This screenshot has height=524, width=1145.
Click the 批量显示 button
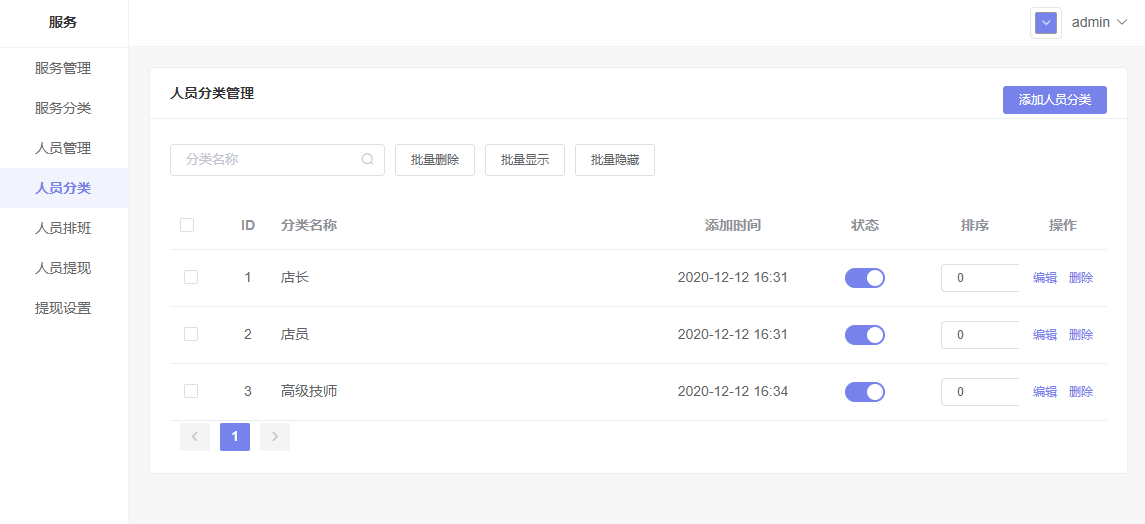[525, 160]
